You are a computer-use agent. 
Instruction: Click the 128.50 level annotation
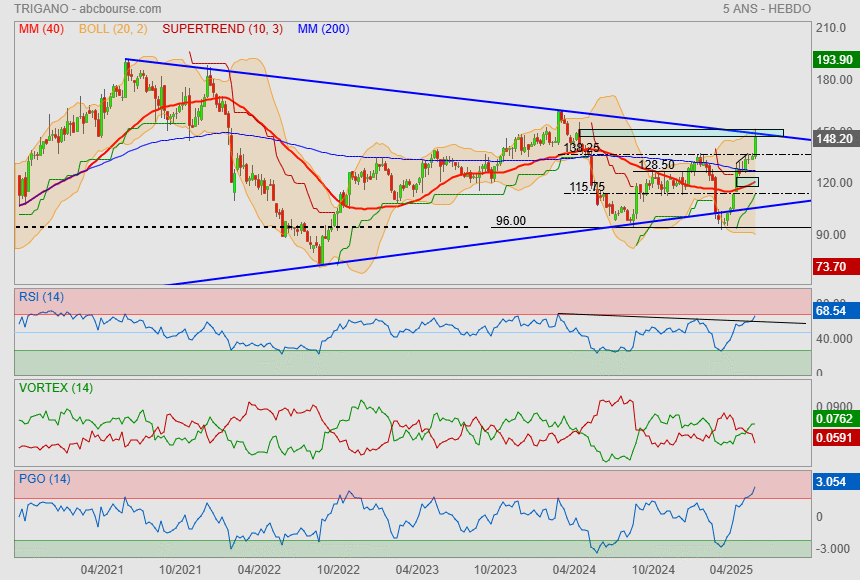[x=657, y=165]
